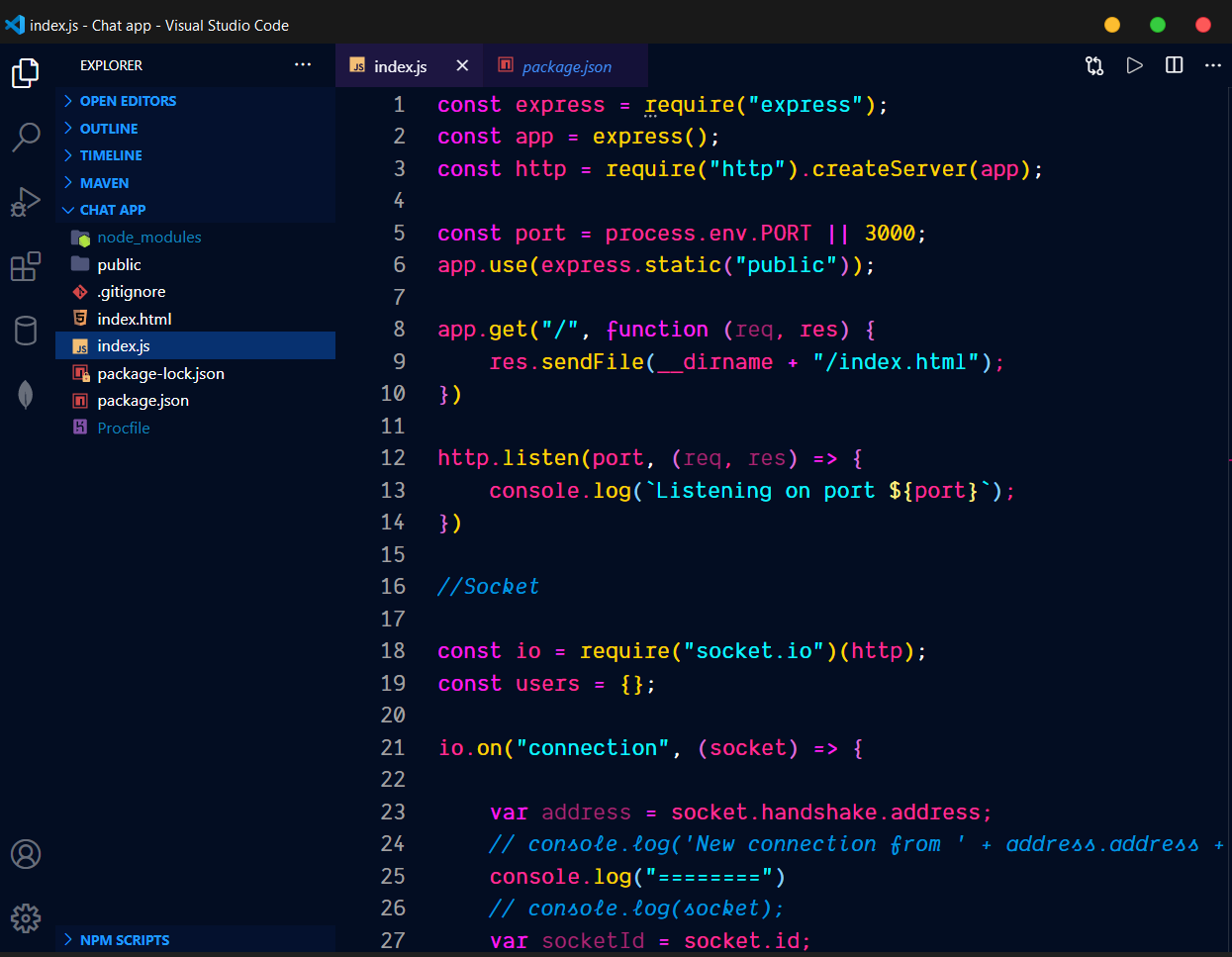Image resolution: width=1232 pixels, height=957 pixels.
Task: Open the database view icon
Action: 26,330
